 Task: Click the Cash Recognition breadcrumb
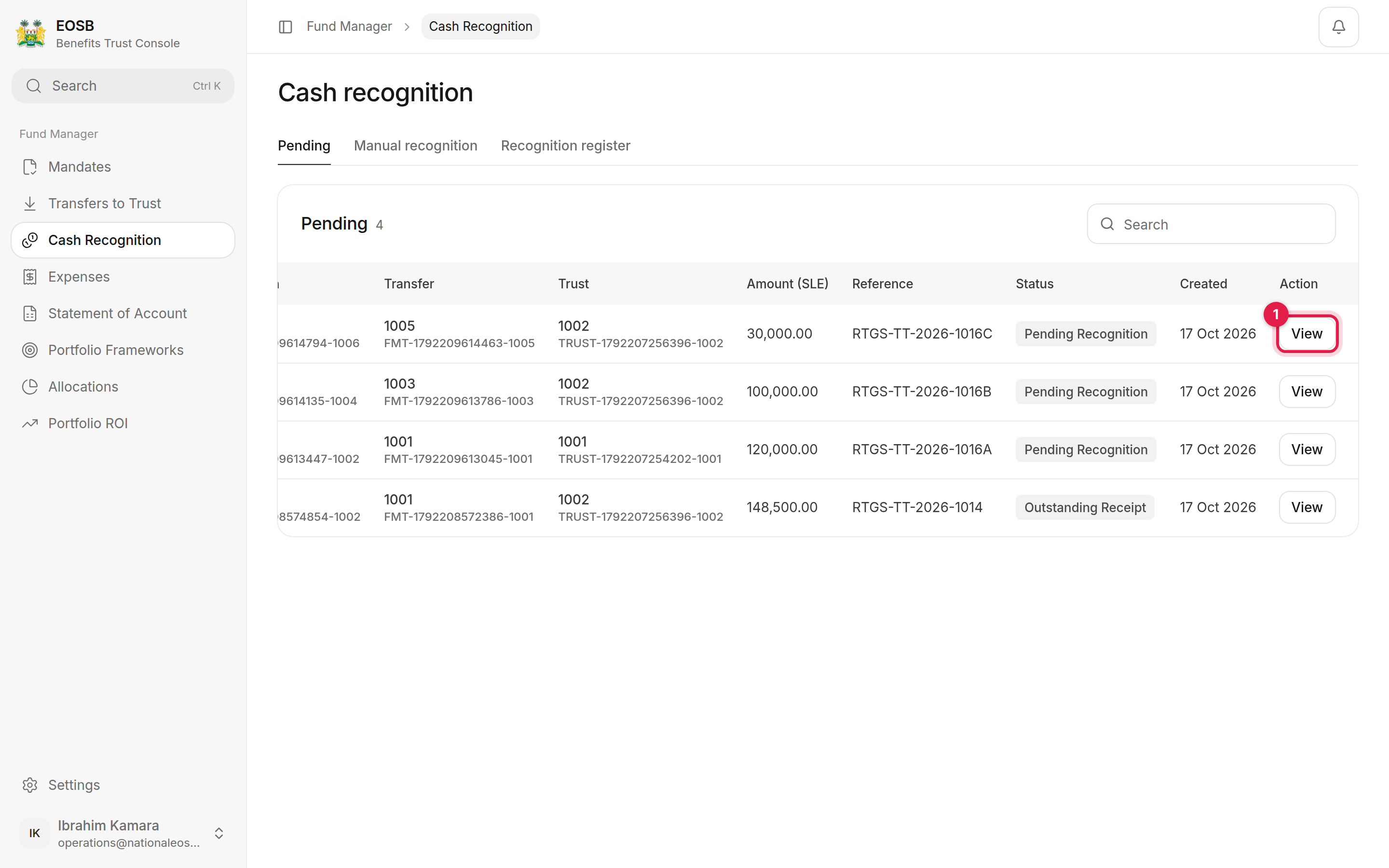[480, 27]
